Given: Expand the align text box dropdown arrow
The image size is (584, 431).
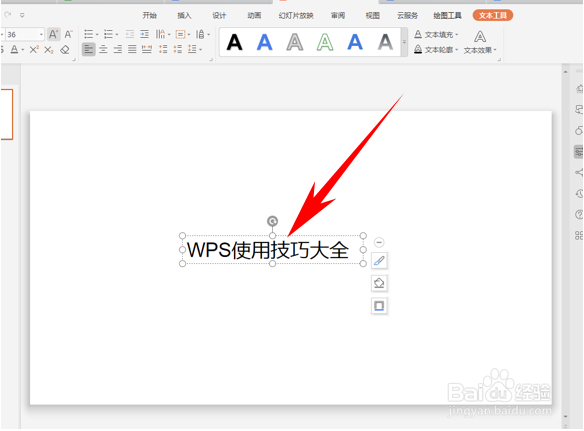Looking at the screenshot, I should tap(189, 35).
